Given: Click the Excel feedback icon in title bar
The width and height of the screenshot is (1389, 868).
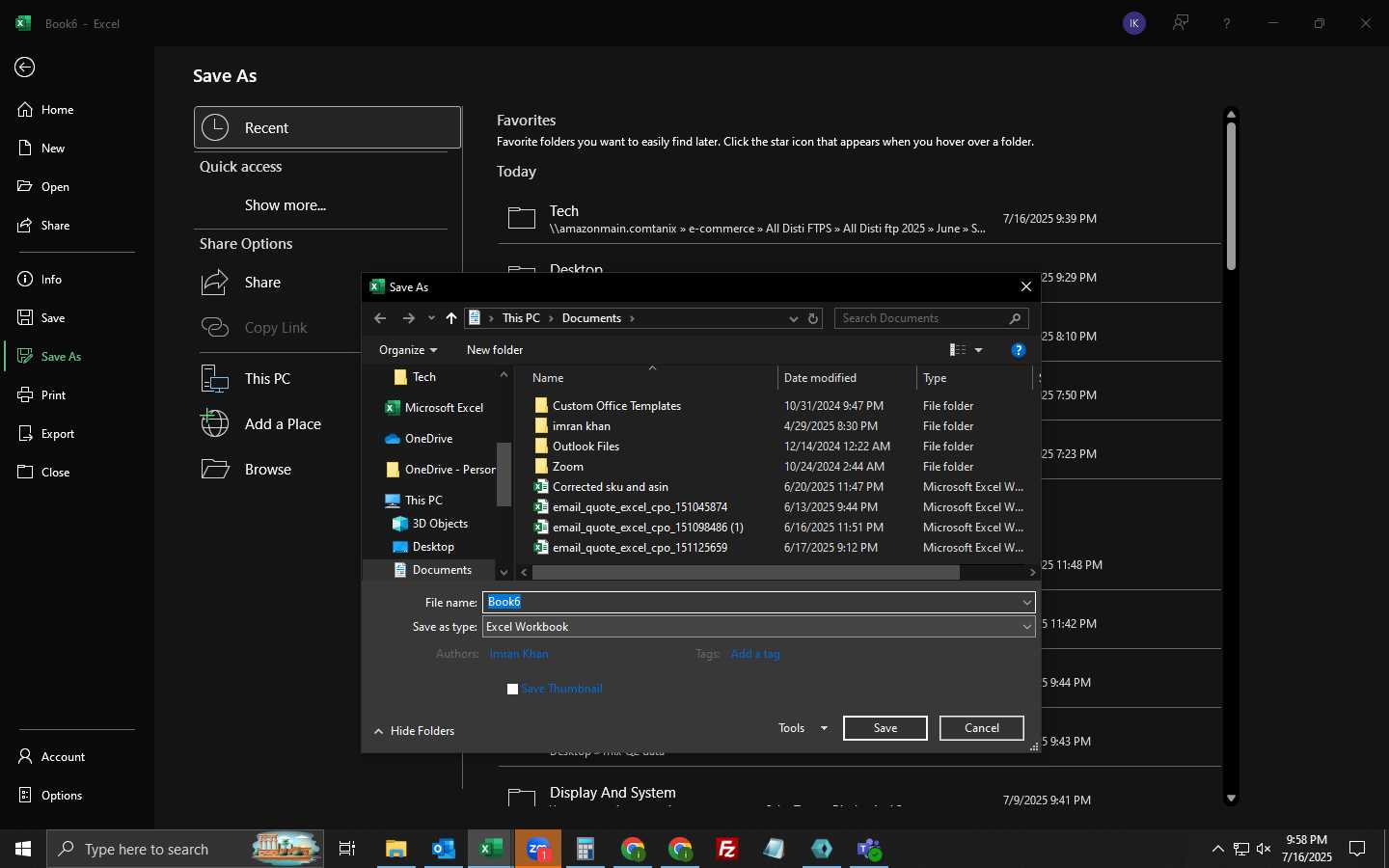Looking at the screenshot, I should pyautogui.click(x=1181, y=23).
